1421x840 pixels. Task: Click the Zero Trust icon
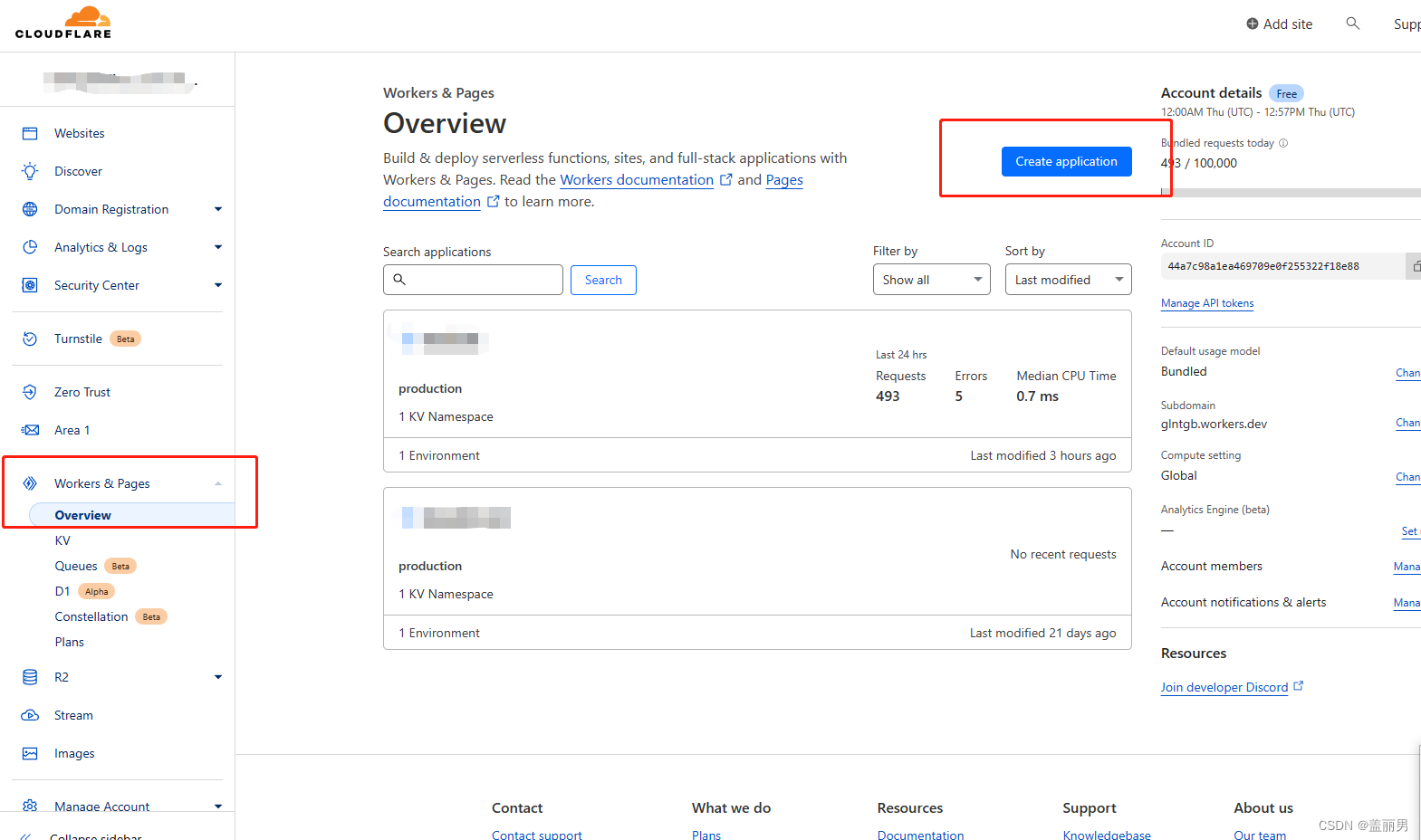click(x=30, y=392)
